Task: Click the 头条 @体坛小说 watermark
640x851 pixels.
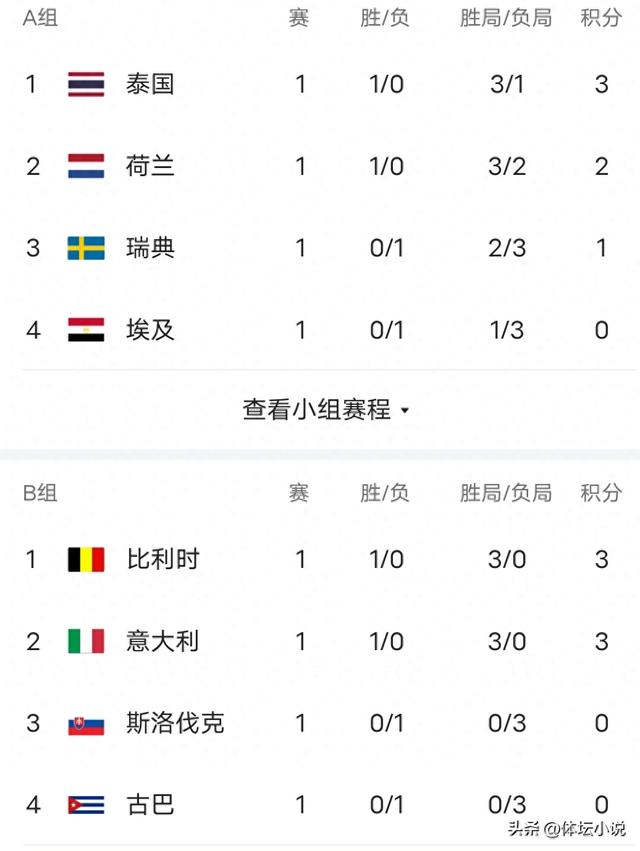Action: (x=567, y=829)
